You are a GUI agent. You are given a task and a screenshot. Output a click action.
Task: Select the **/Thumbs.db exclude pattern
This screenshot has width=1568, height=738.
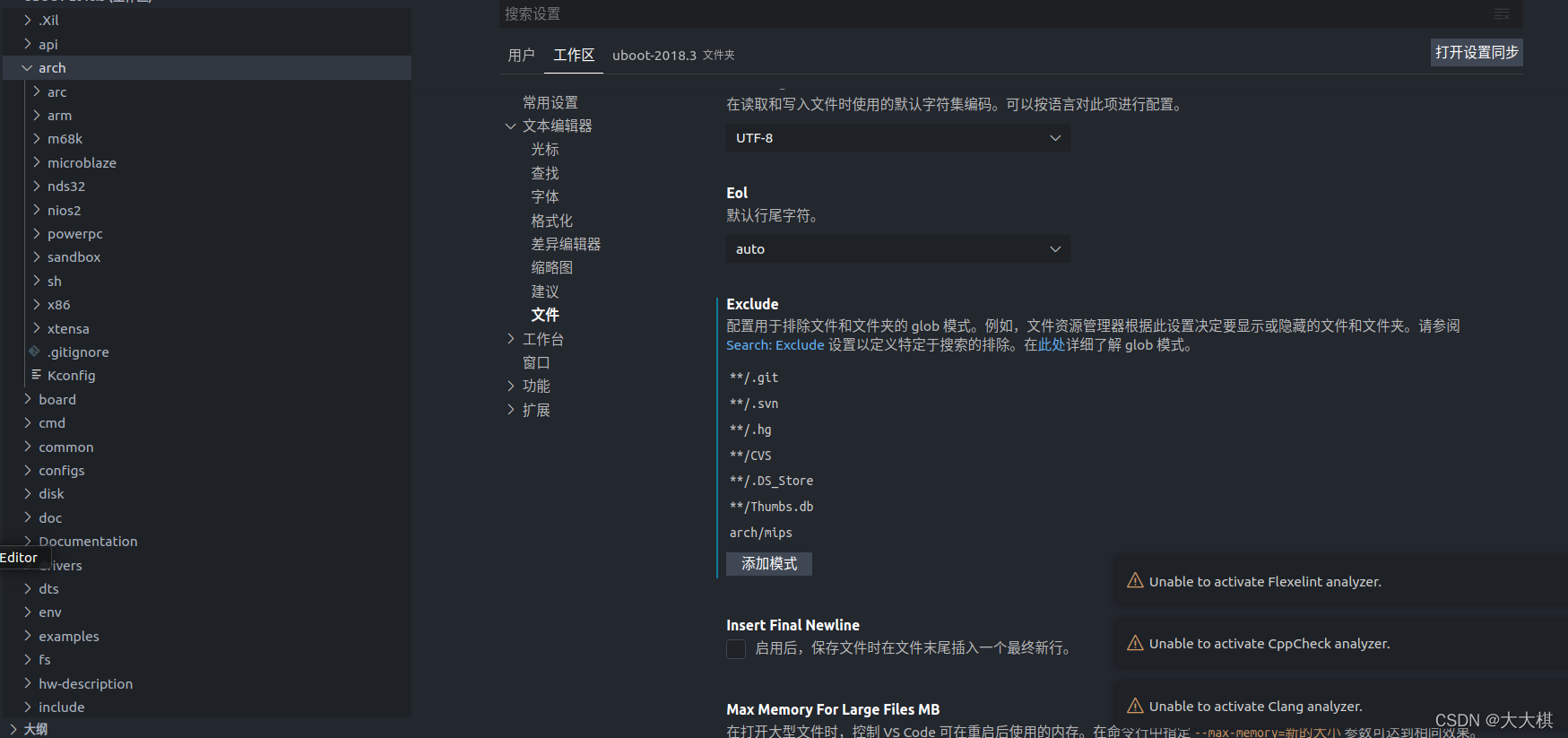tap(771, 507)
